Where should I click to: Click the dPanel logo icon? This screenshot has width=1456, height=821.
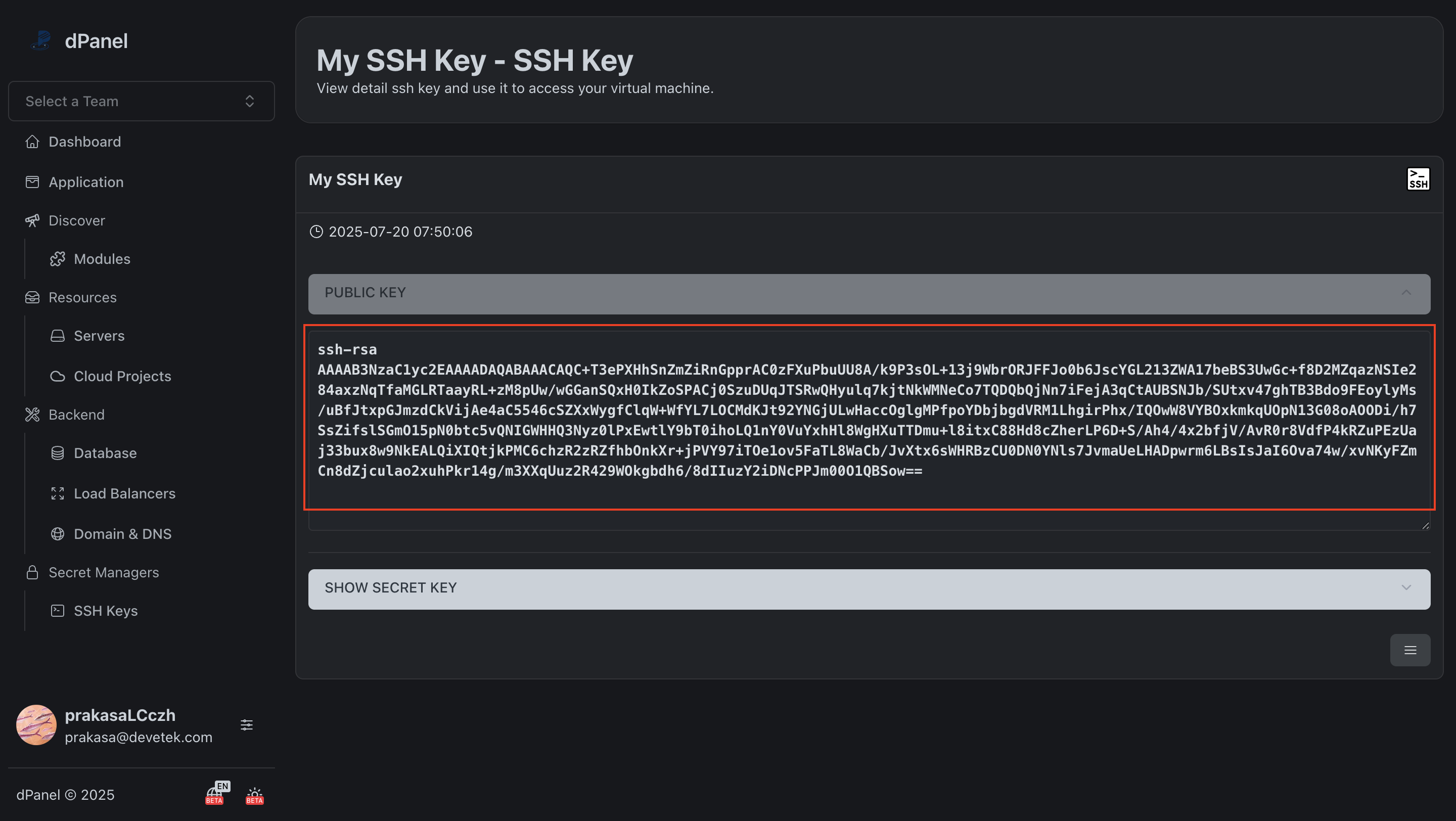[41, 40]
